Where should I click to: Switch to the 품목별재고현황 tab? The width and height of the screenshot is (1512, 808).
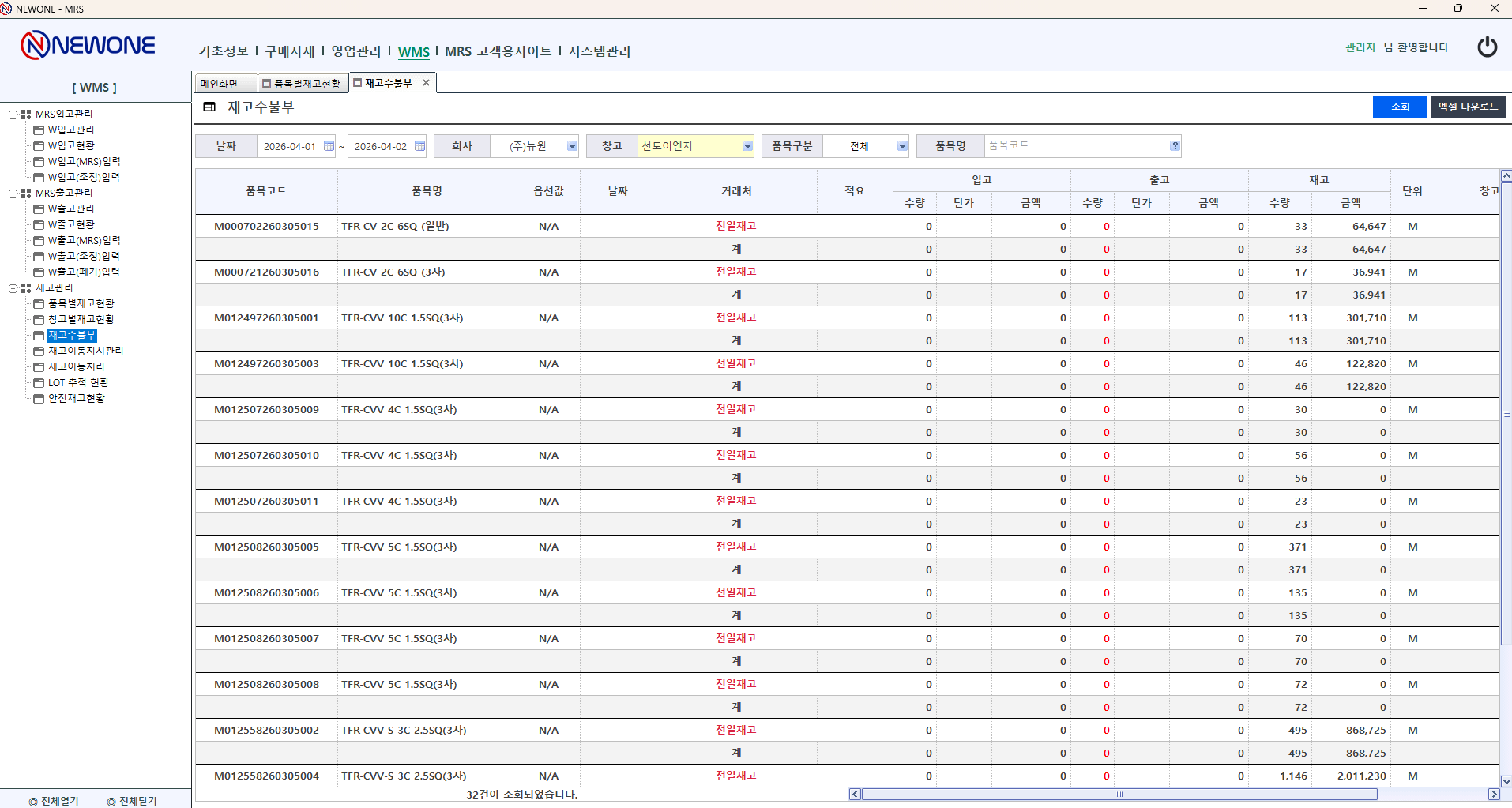pos(302,84)
